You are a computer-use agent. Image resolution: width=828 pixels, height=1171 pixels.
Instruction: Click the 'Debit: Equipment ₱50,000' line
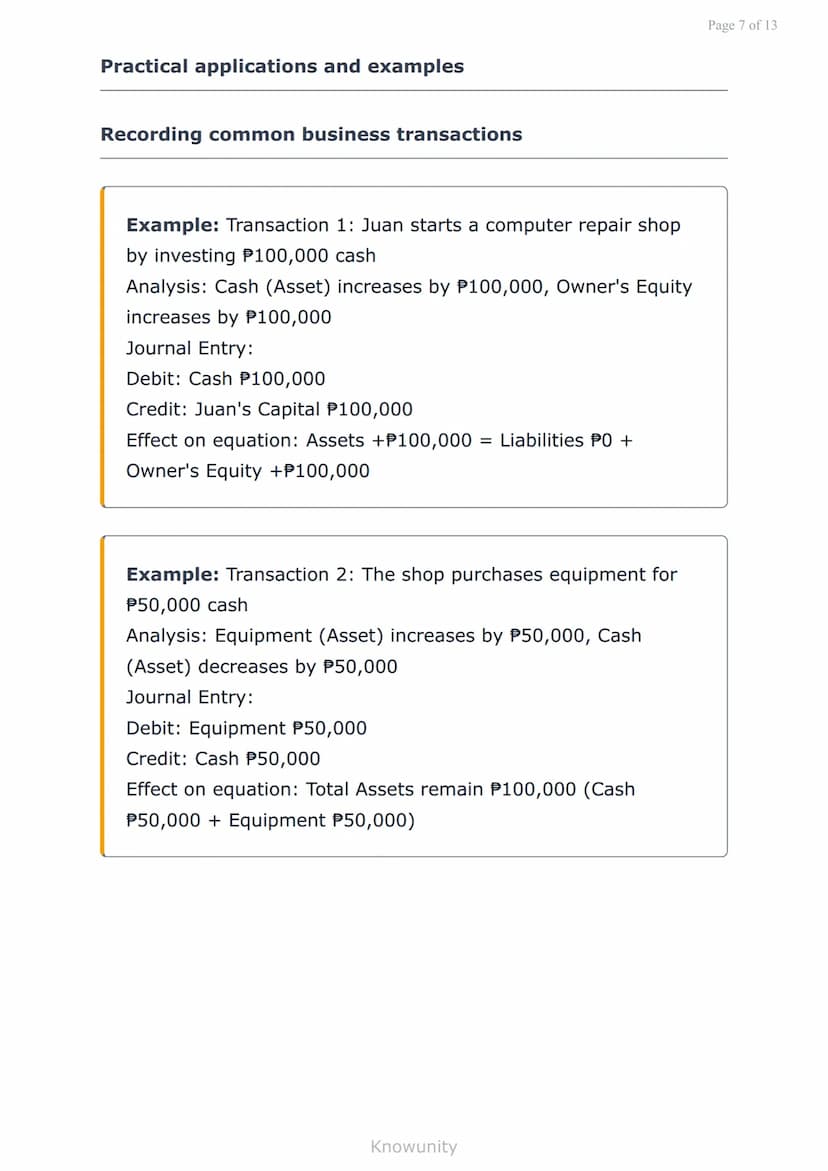[x=246, y=728]
